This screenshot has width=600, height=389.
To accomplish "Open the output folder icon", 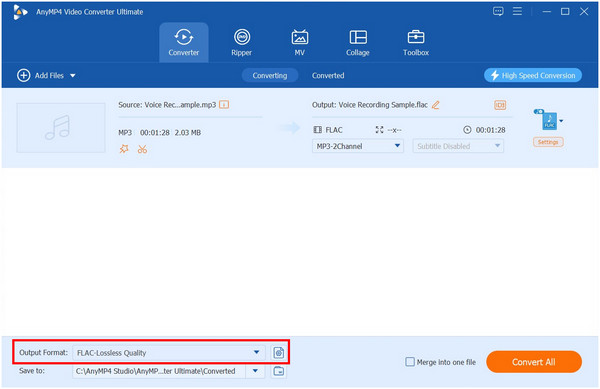I will click(279, 371).
